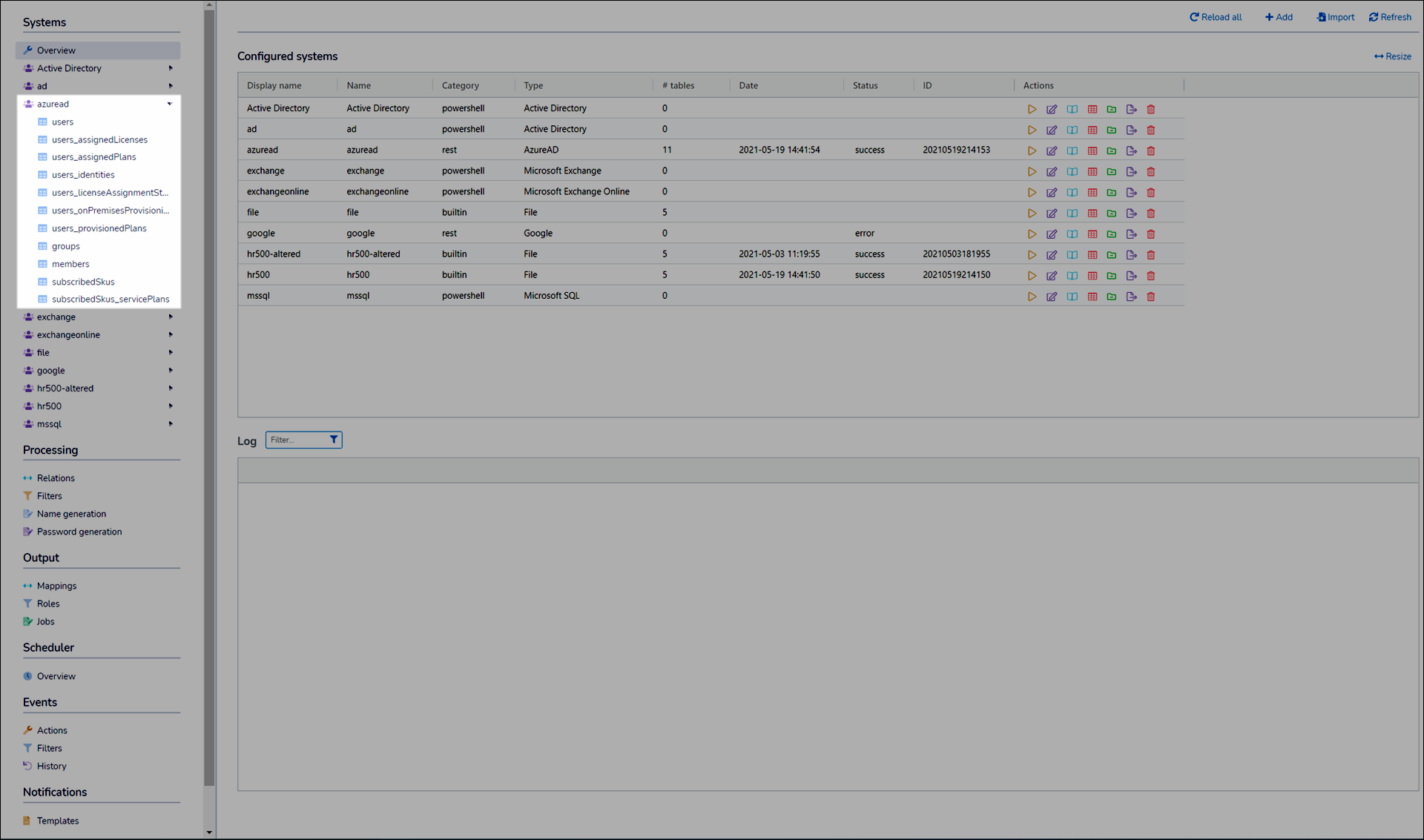Go to Mappings under Output
Image resolution: width=1424 pixels, height=840 pixels.
[56, 586]
